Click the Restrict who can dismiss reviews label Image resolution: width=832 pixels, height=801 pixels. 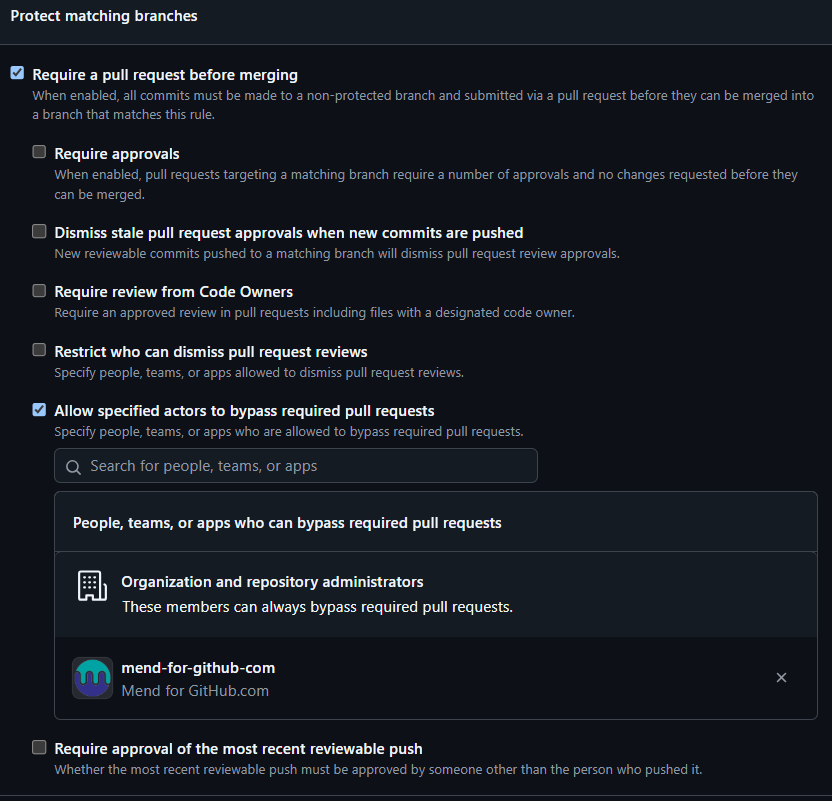coord(210,351)
